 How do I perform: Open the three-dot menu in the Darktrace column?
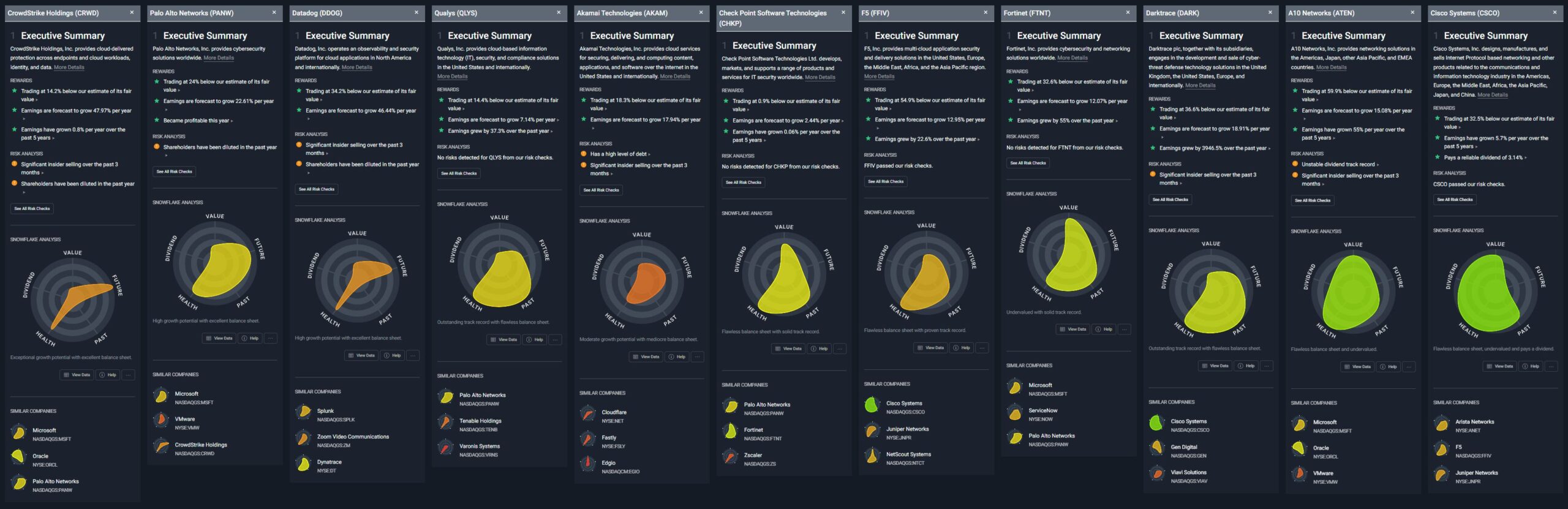[x=1267, y=366]
